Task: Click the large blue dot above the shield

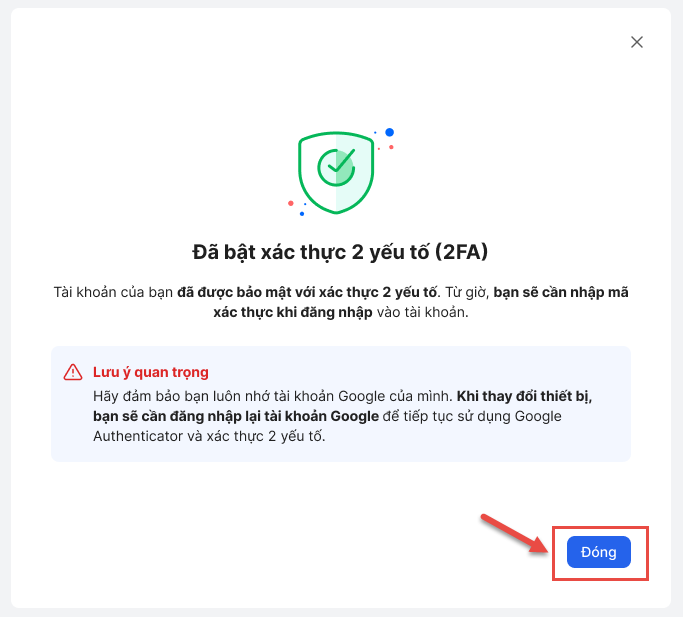Action: (389, 132)
